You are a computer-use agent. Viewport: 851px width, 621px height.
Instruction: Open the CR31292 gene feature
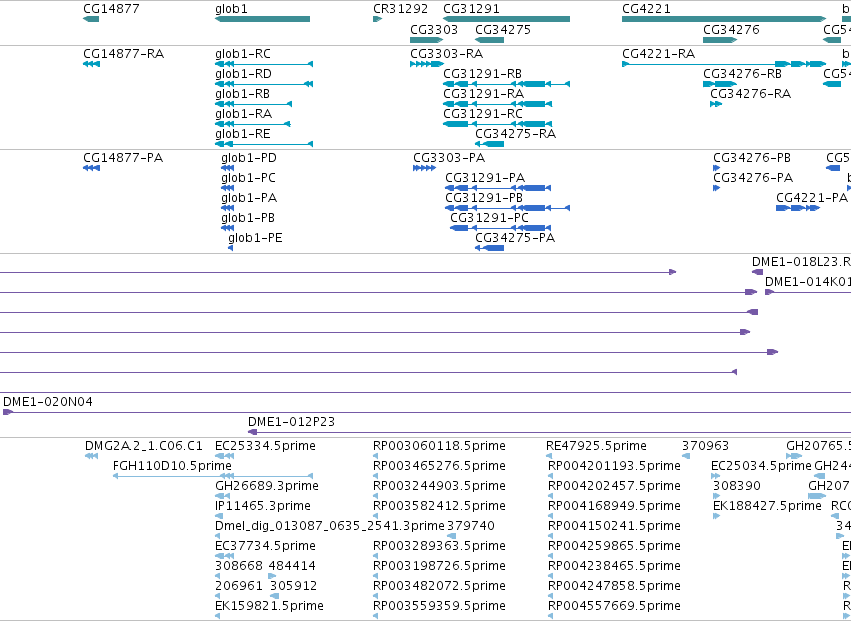pos(377,19)
